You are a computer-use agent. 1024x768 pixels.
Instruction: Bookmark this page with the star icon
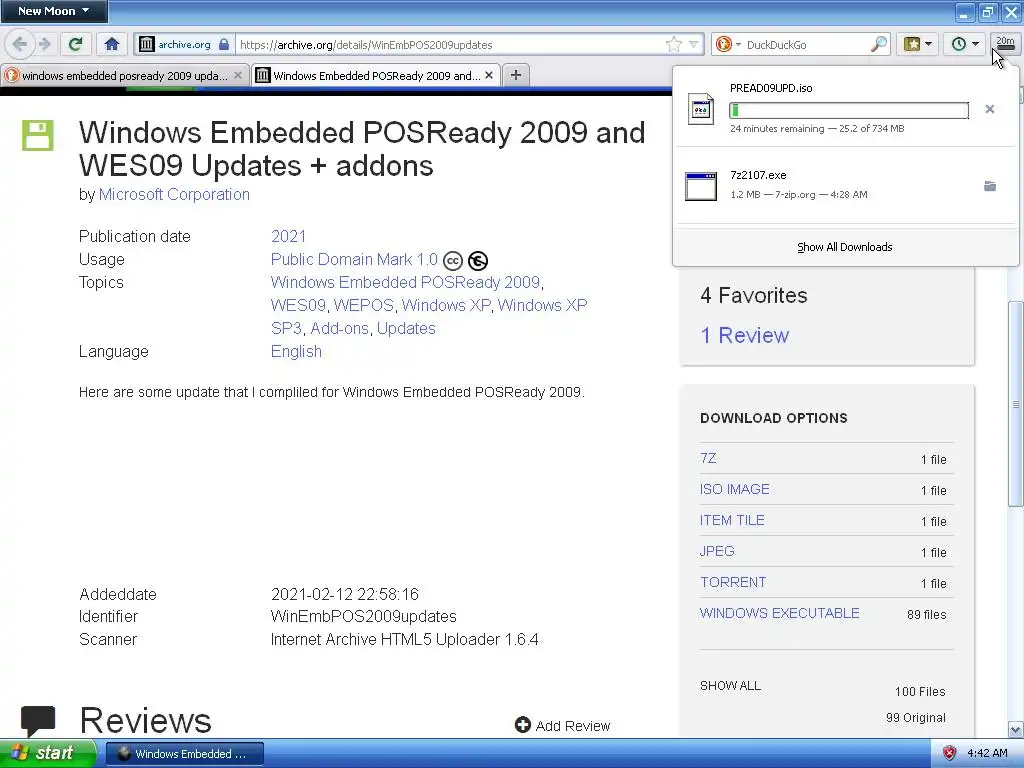tap(673, 44)
